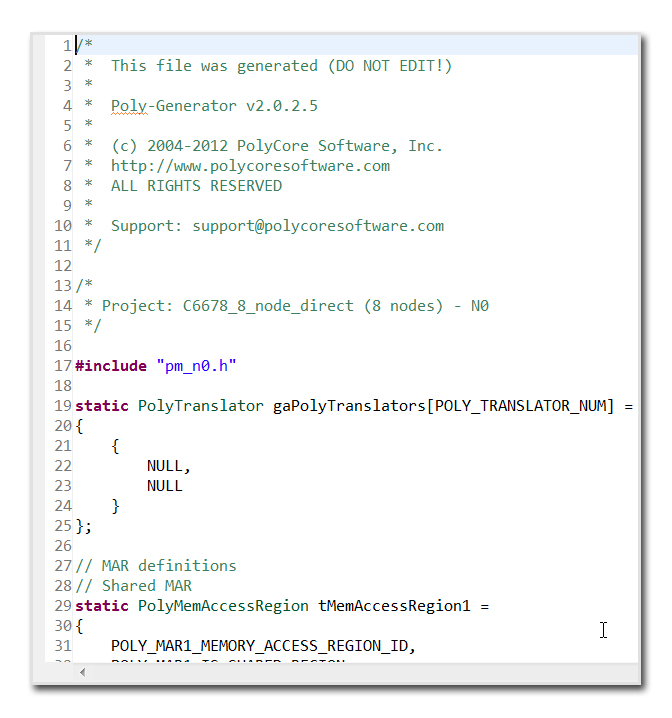Click line number 13 in the gutter
This screenshot has width=672, height=718.
tap(63, 286)
